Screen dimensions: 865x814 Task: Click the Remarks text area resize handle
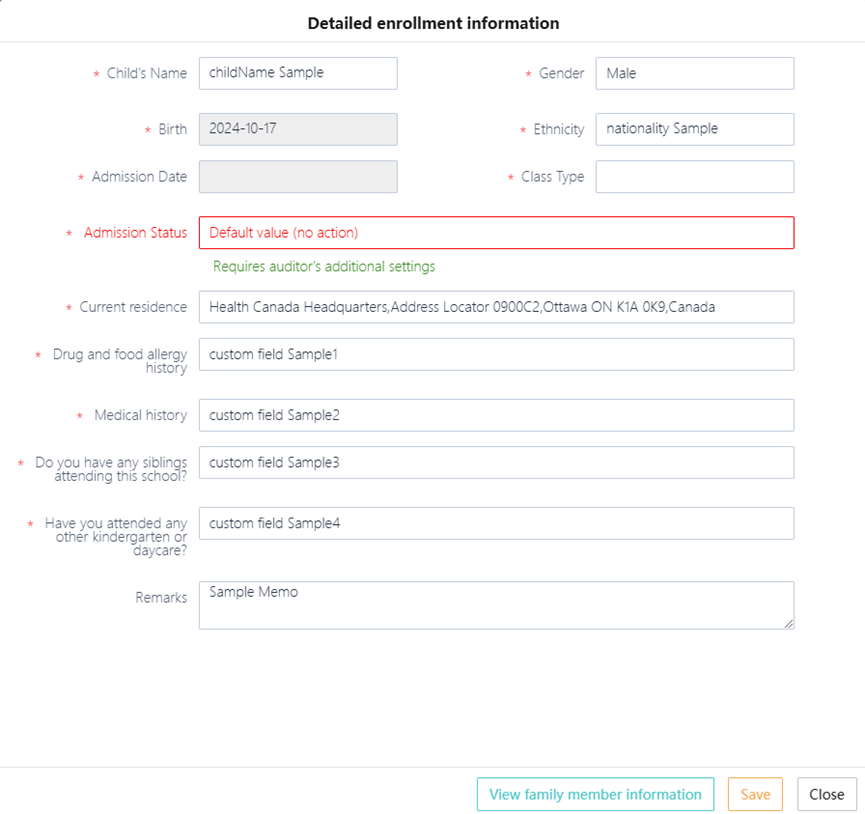coord(789,624)
